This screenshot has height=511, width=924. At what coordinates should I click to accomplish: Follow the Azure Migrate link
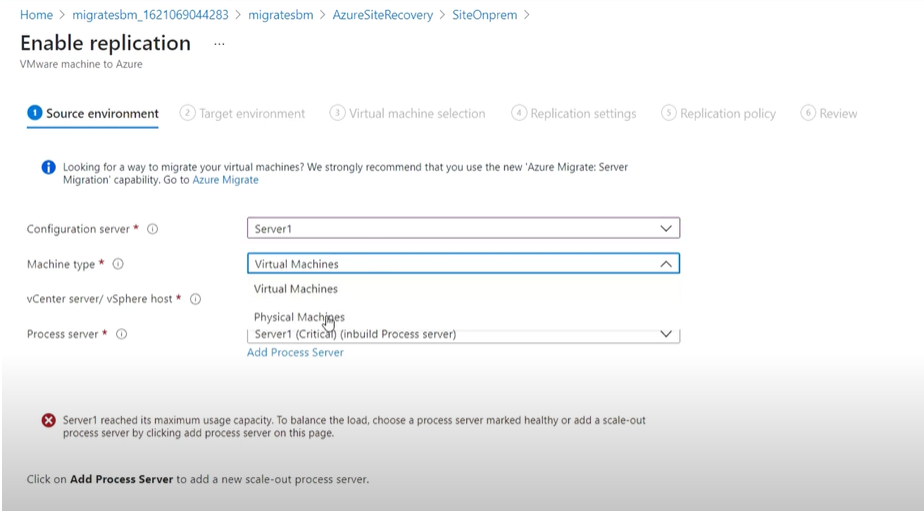(x=225, y=180)
